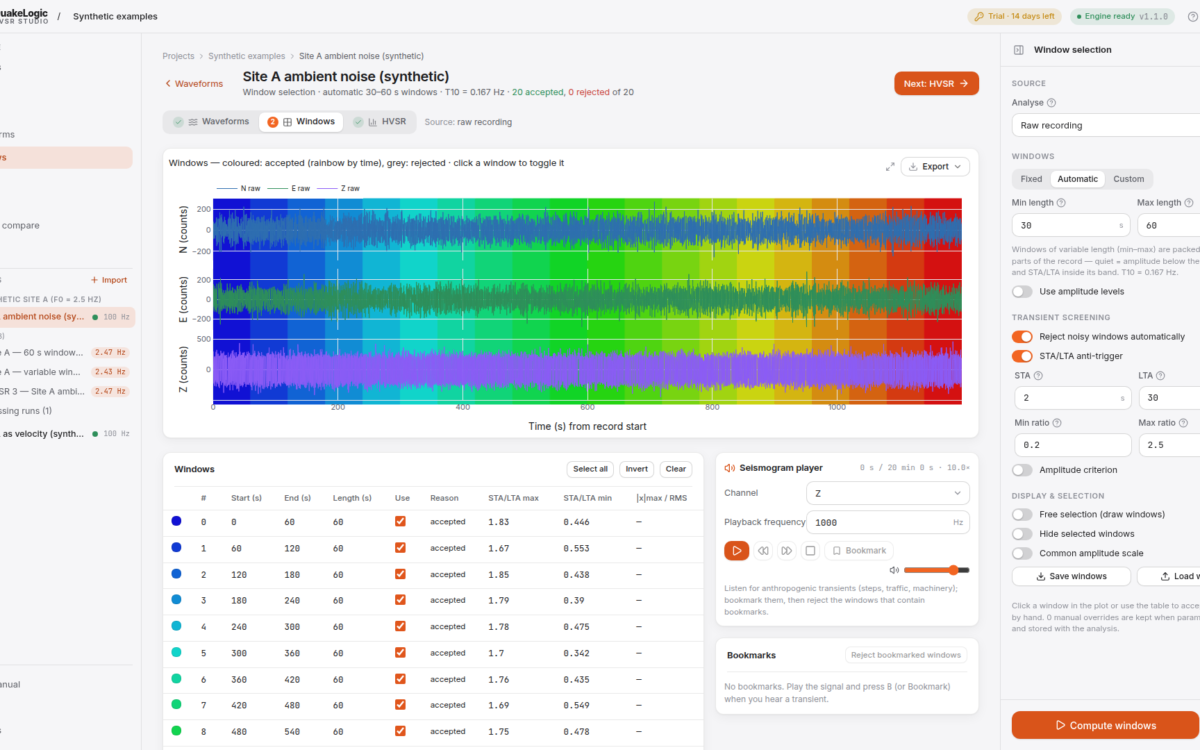Screen dimensions: 1200x750
Task: Show help for Min length
Action: pyautogui.click(x=1060, y=203)
